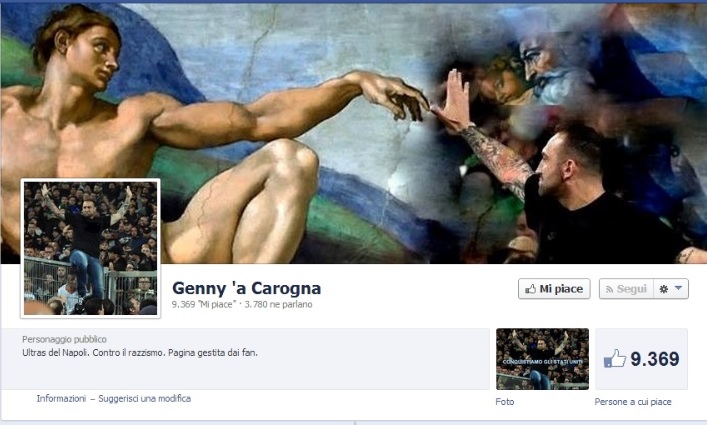The width and height of the screenshot is (707, 425).
Task: Open the gear settings dropdown
Action: [x=671, y=289]
